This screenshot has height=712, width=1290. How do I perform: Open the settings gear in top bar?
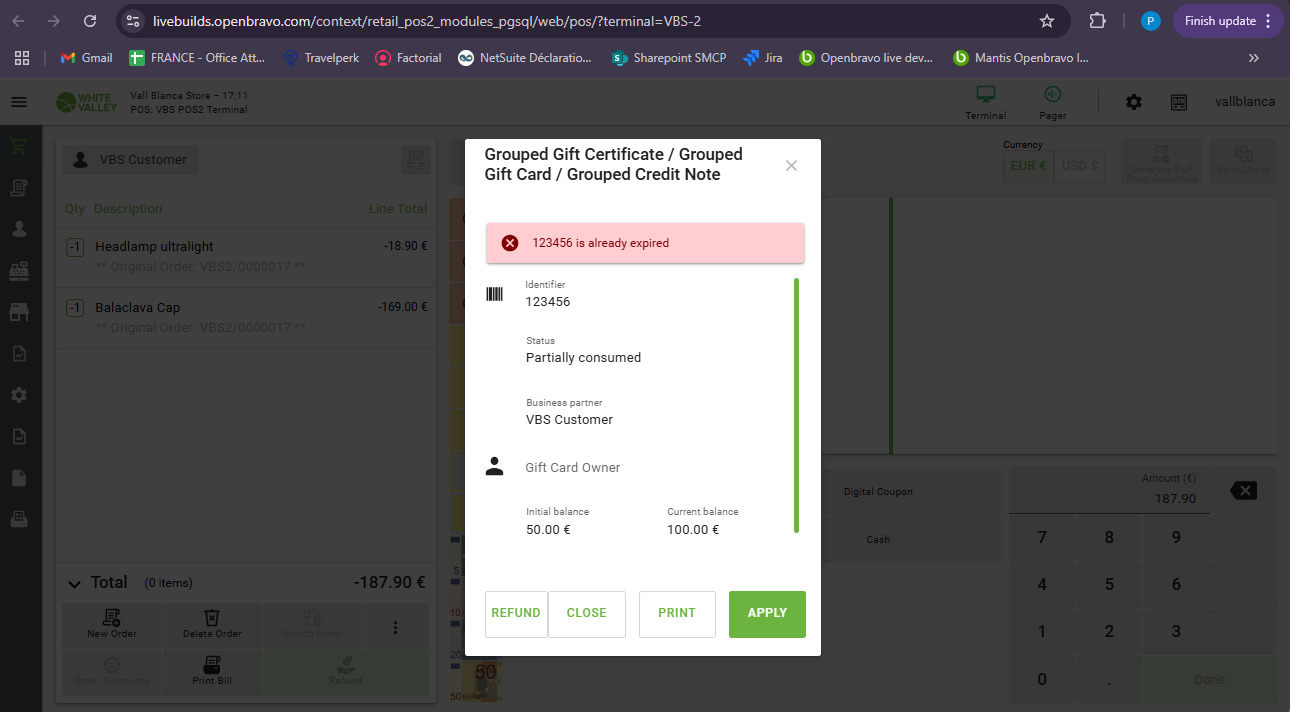[x=1133, y=102]
